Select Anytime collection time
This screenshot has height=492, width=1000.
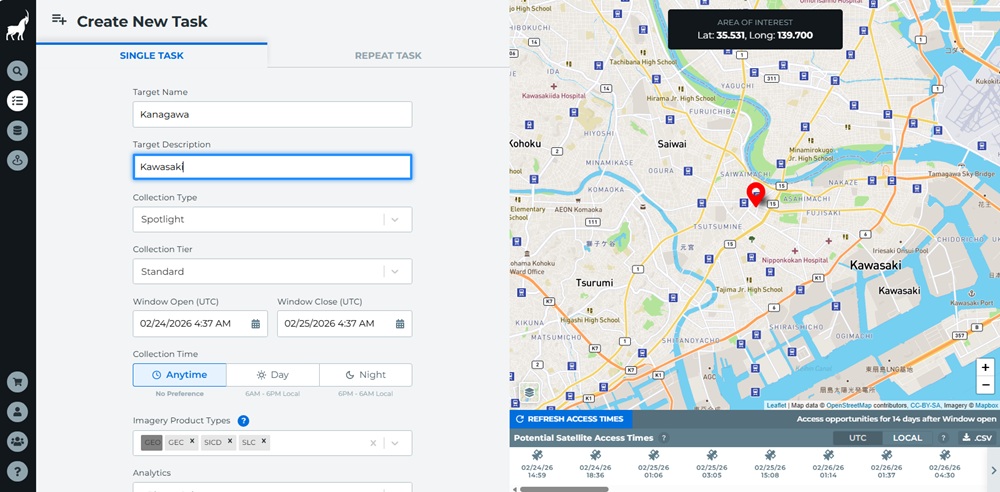(180, 375)
